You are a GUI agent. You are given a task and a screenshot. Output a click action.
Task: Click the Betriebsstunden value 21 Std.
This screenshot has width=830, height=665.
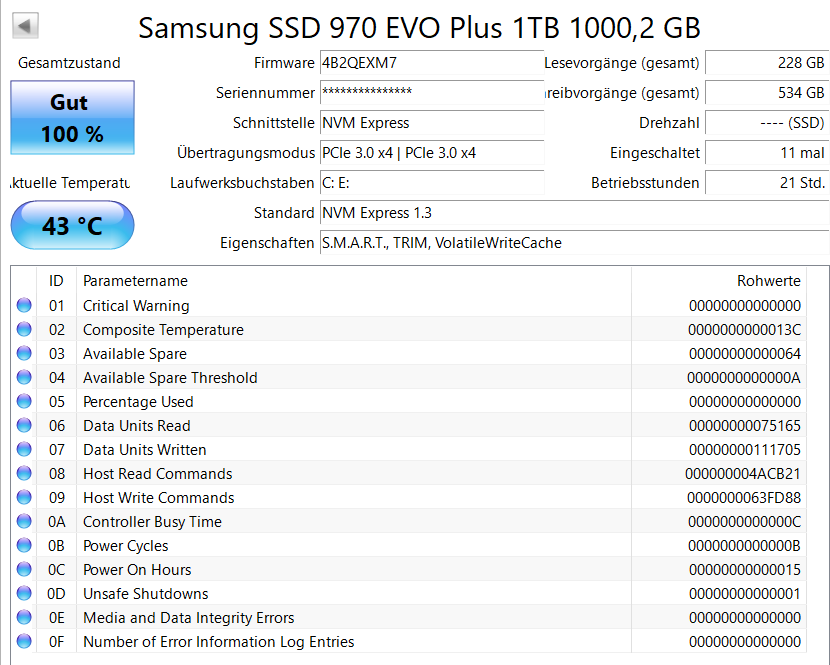click(x=767, y=183)
